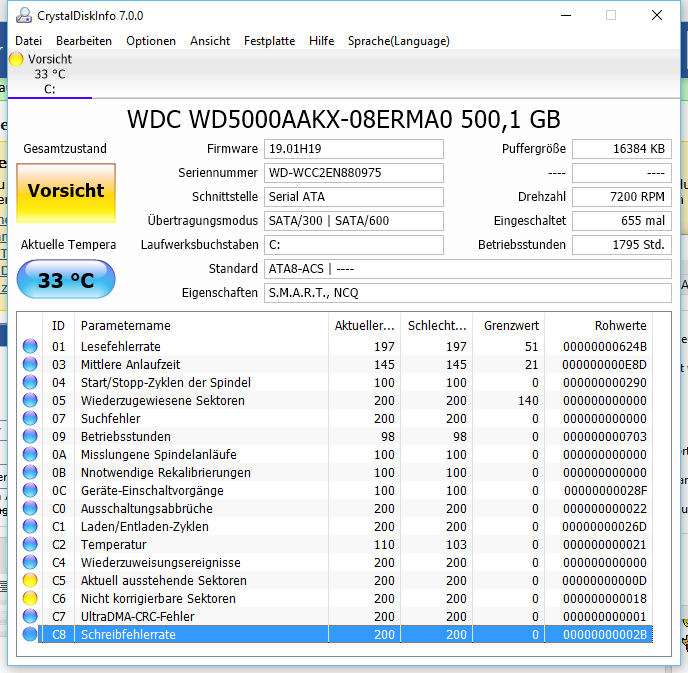Click the Laufwerksbuchstaben field C:
Viewport: 688px width, 673px height.
pos(354,244)
